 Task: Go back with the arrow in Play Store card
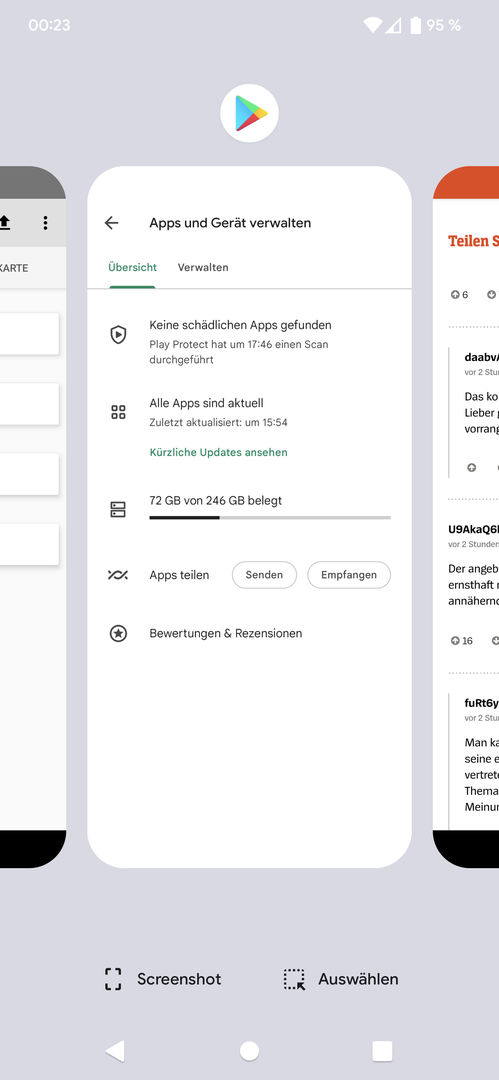[x=112, y=223]
